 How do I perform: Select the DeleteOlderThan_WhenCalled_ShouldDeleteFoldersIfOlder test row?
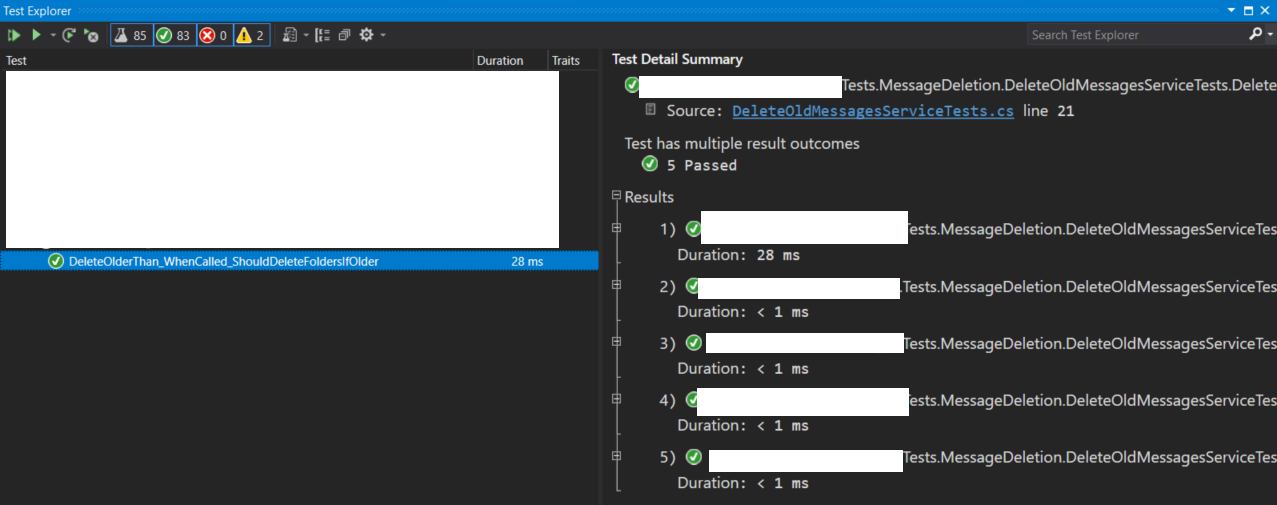coord(299,261)
